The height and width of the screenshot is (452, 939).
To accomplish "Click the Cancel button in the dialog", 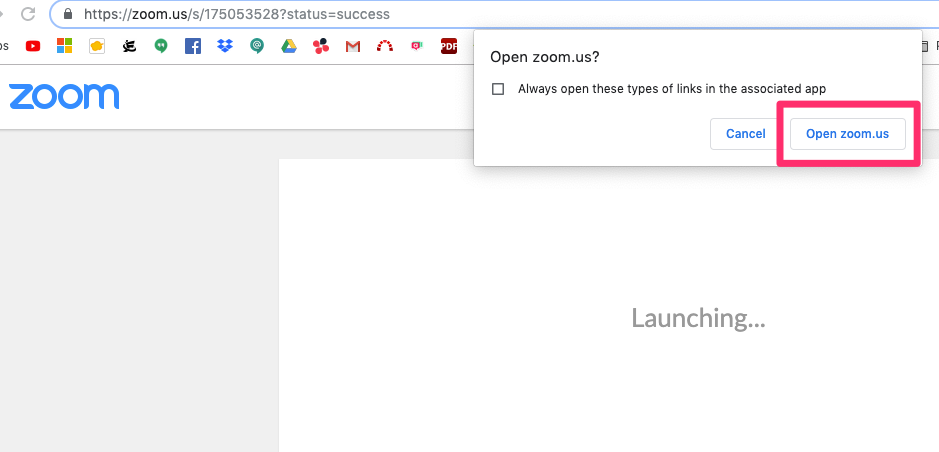I will tap(746, 134).
